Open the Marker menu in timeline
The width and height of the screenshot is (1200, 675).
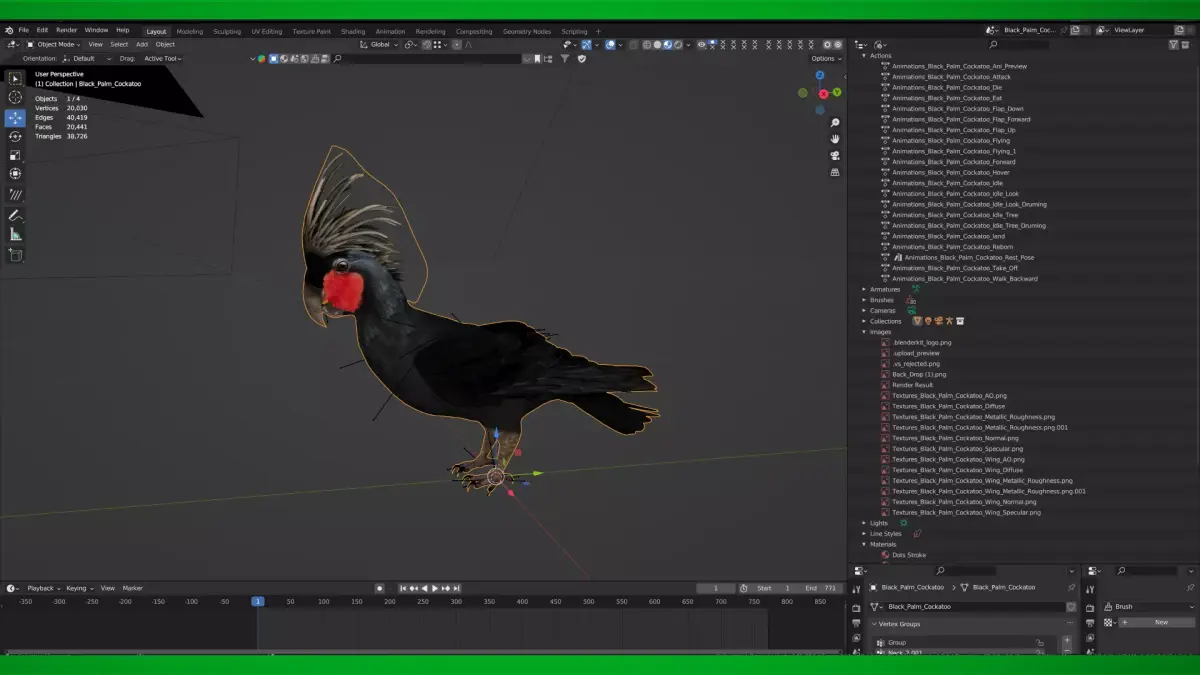132,588
